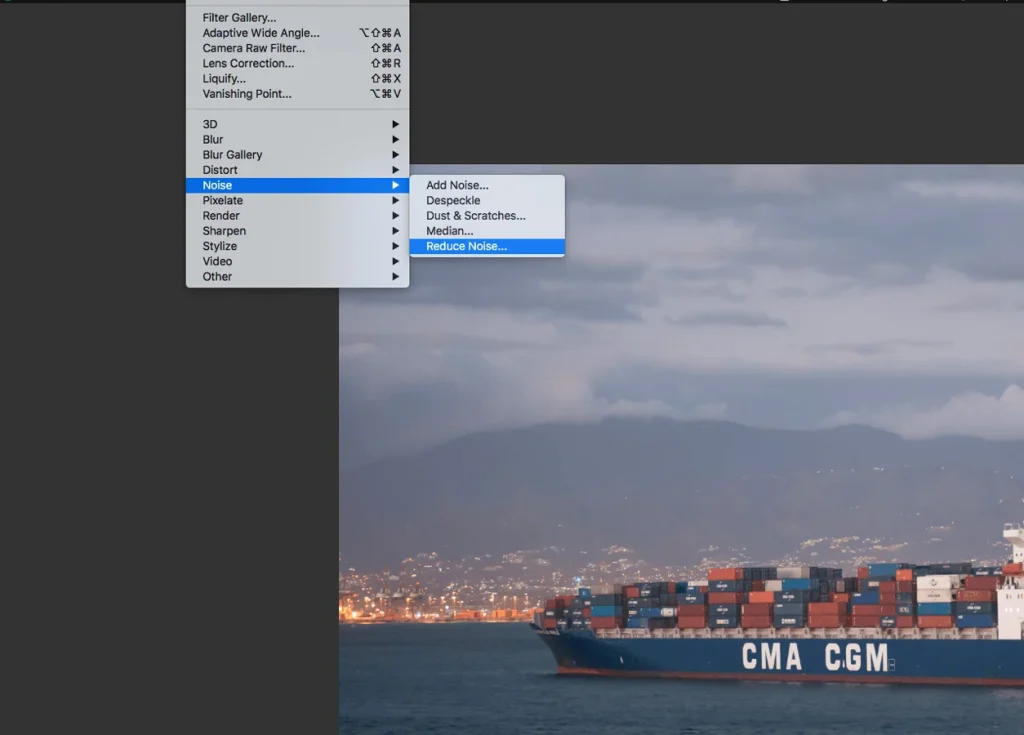Open the Liquify filter
This screenshot has width=1024, height=735.
[x=297, y=78]
